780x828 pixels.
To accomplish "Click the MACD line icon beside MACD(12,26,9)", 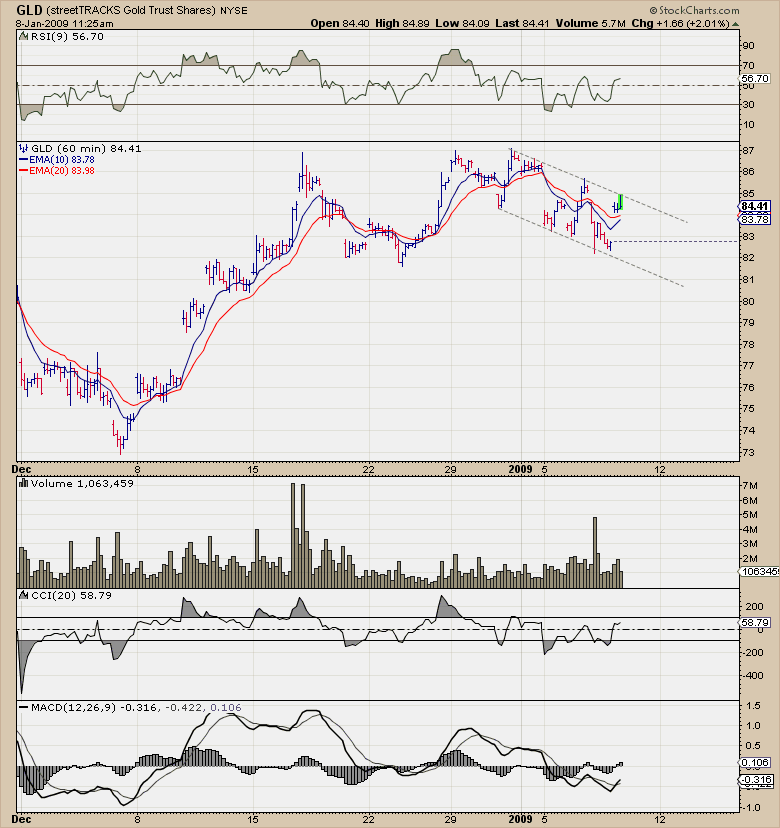I will pos(24,707).
